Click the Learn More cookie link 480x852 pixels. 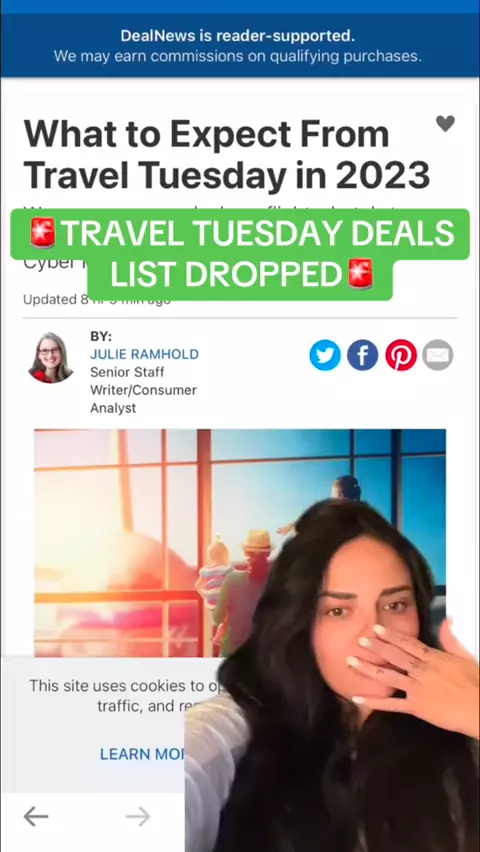pos(142,754)
